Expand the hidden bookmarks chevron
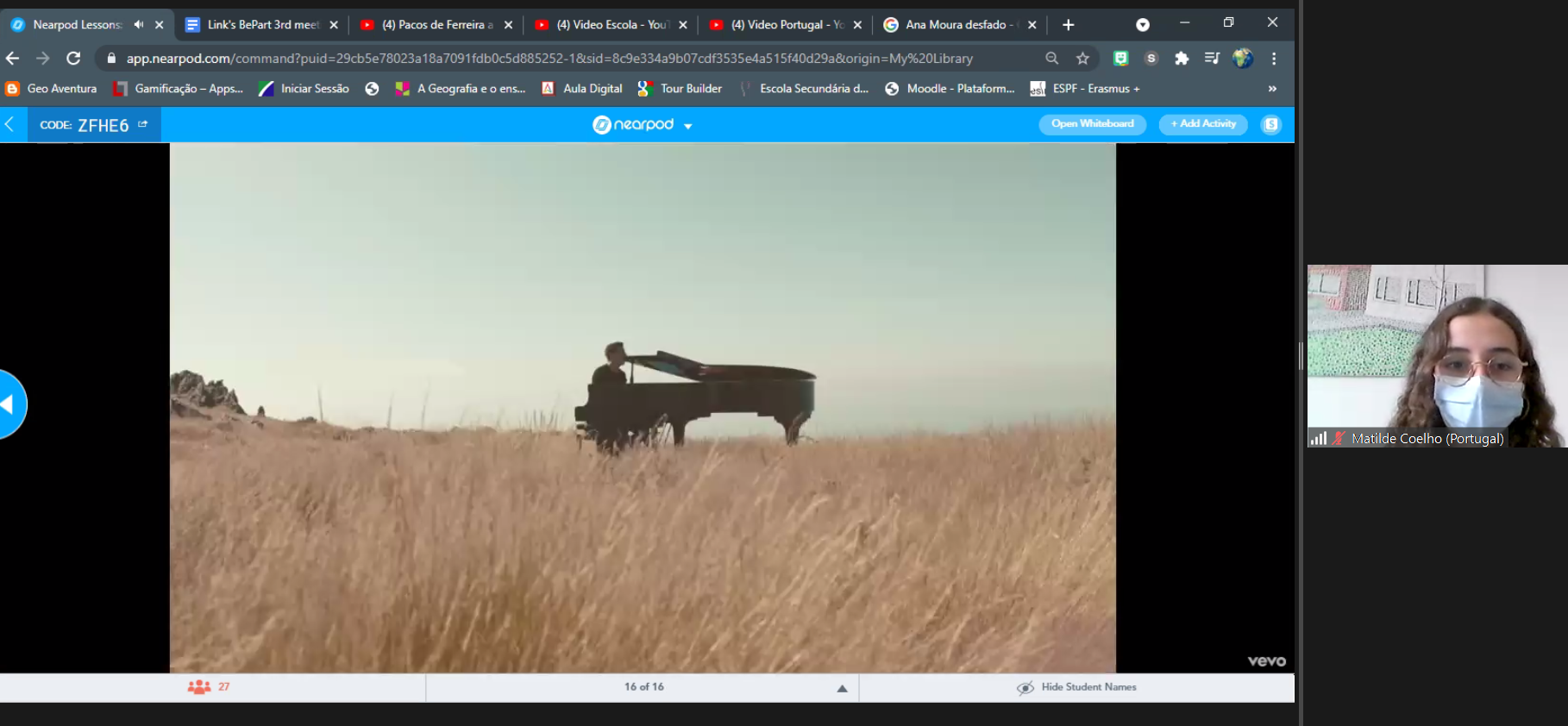The width and height of the screenshot is (1568, 726). point(1272,89)
